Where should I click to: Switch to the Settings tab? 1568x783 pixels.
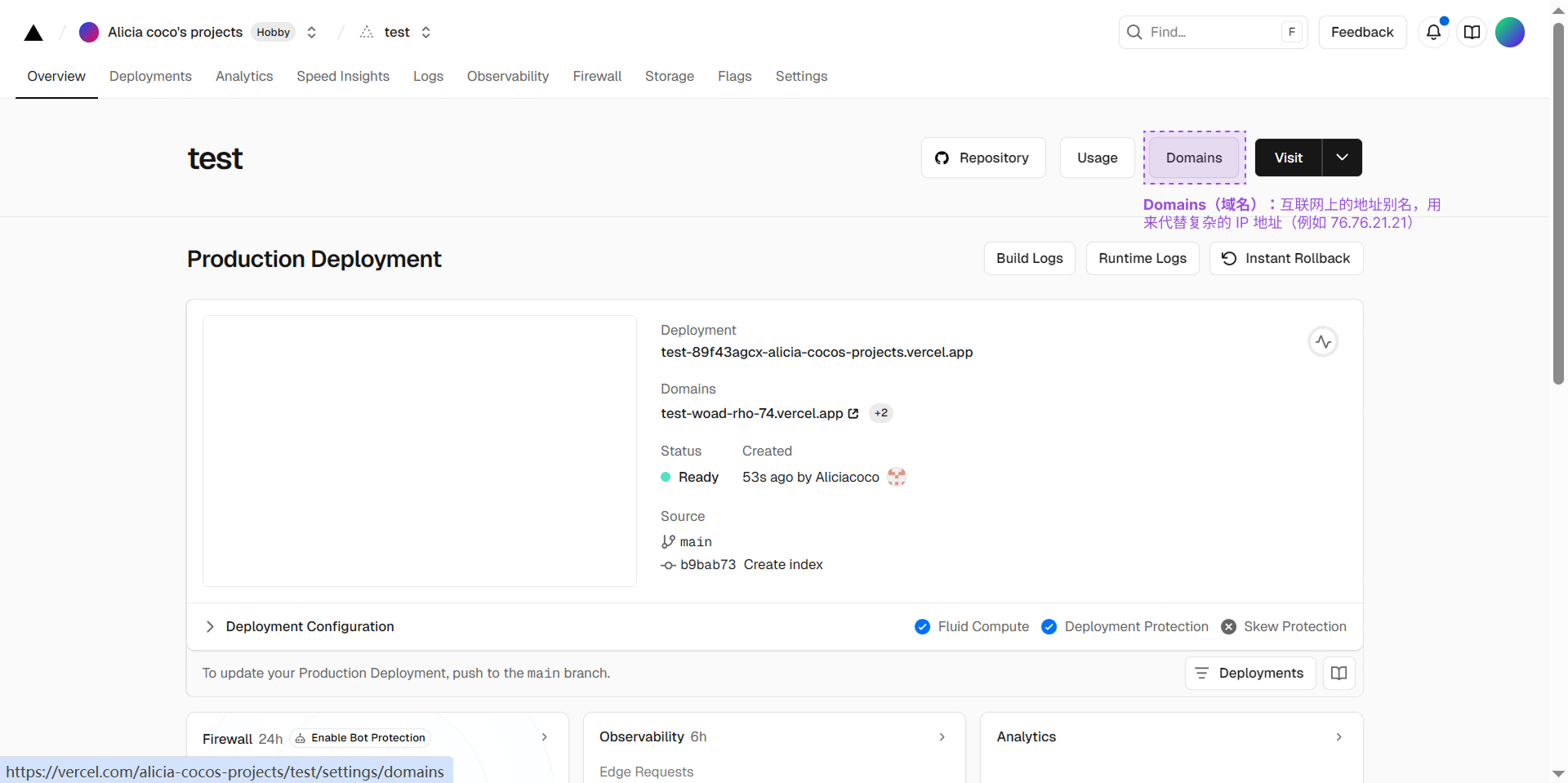click(x=801, y=76)
